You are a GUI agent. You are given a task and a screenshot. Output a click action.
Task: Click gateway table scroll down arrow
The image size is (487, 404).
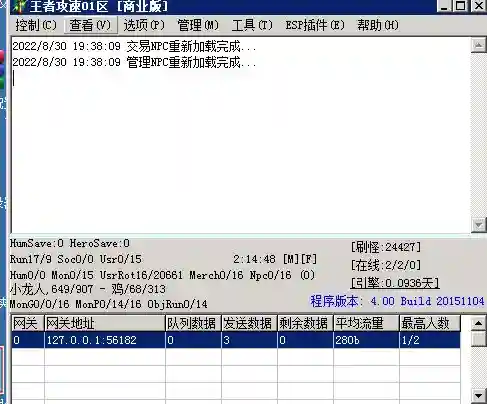(478, 396)
